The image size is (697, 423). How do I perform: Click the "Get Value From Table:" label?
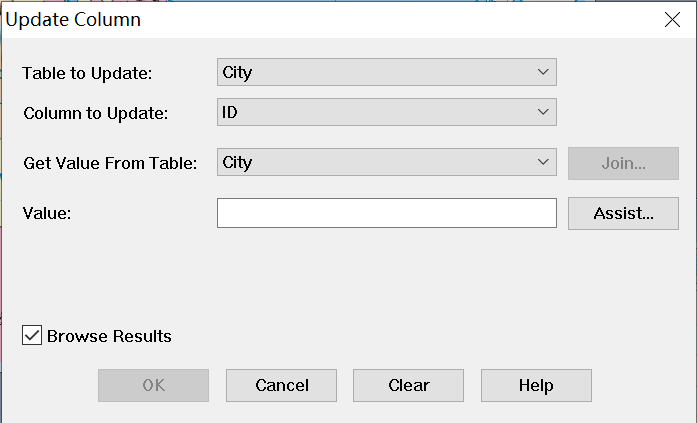click(x=110, y=163)
